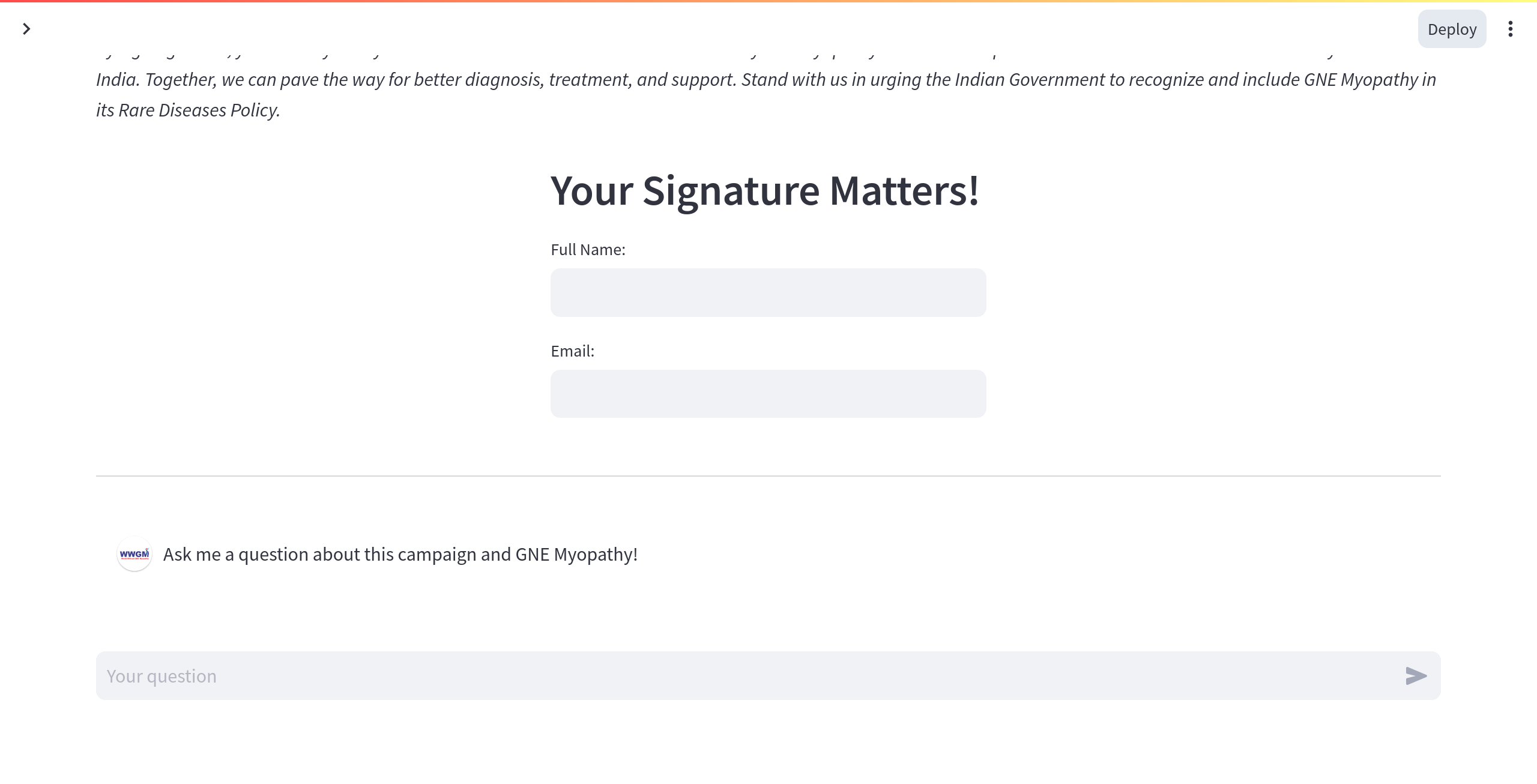Click the "Email:" label
Screen dimensions: 1537x784
point(572,351)
